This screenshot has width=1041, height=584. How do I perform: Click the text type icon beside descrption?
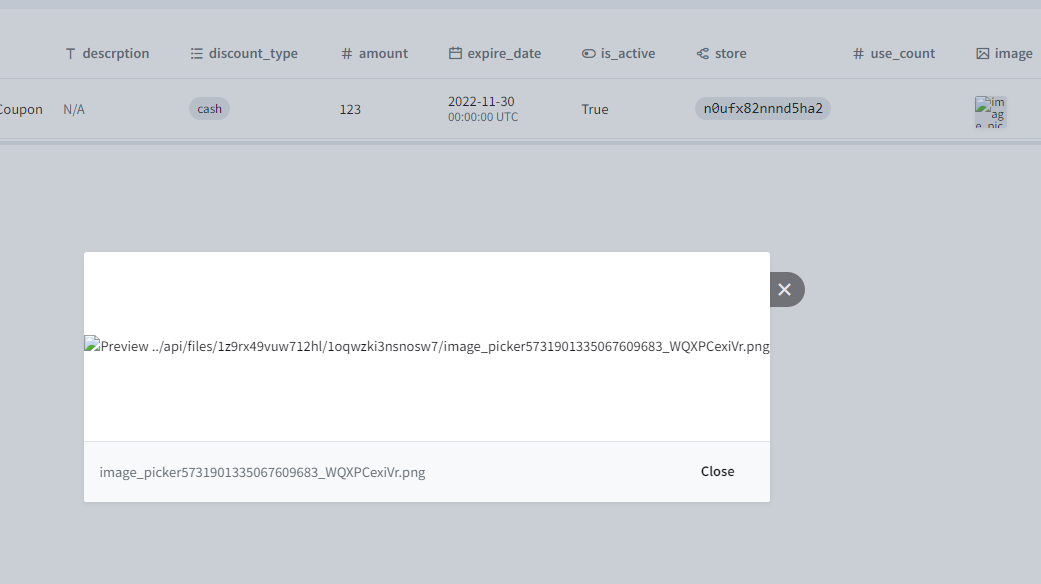69,53
